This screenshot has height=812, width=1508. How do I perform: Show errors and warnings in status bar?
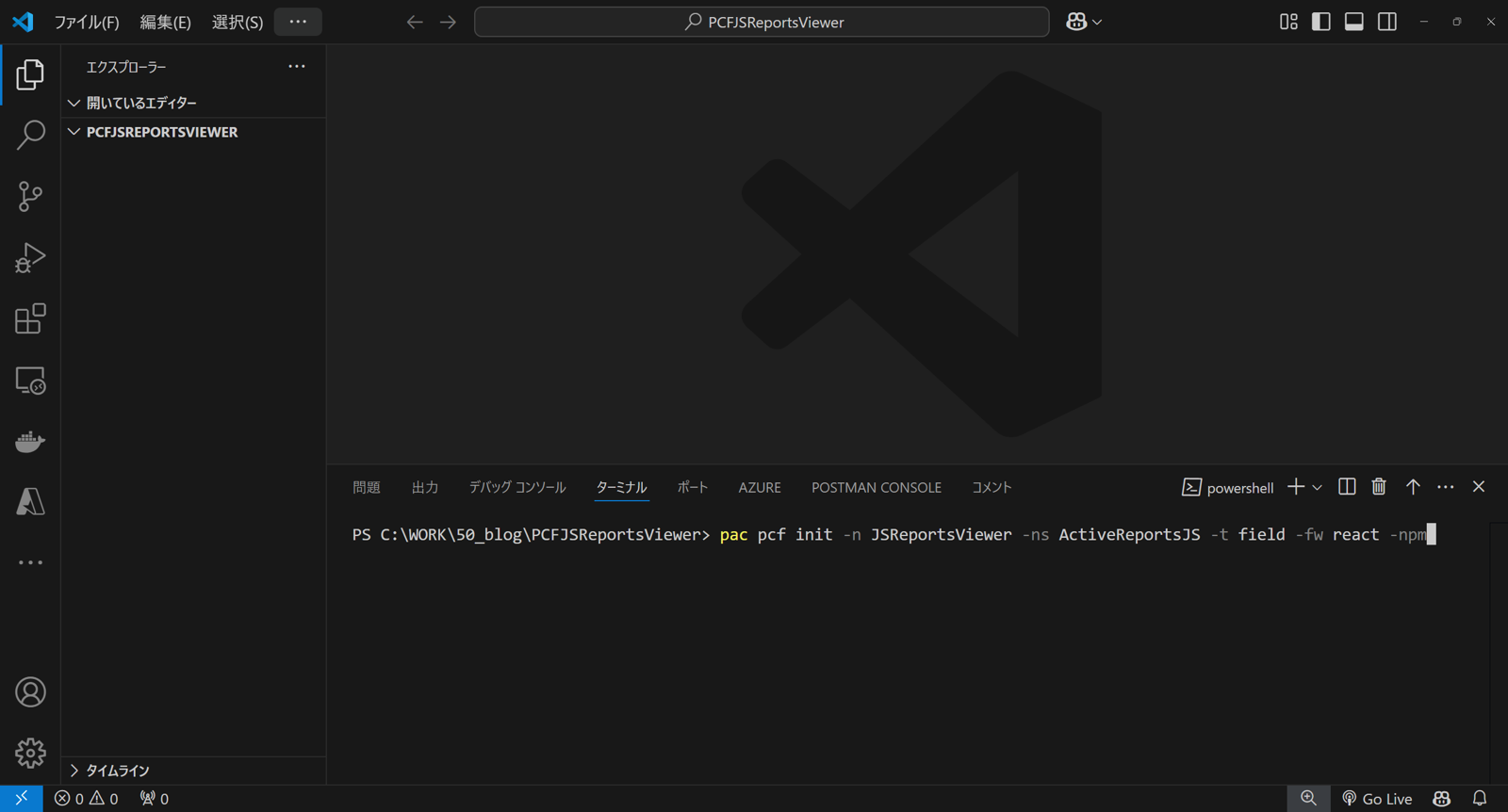[87, 799]
